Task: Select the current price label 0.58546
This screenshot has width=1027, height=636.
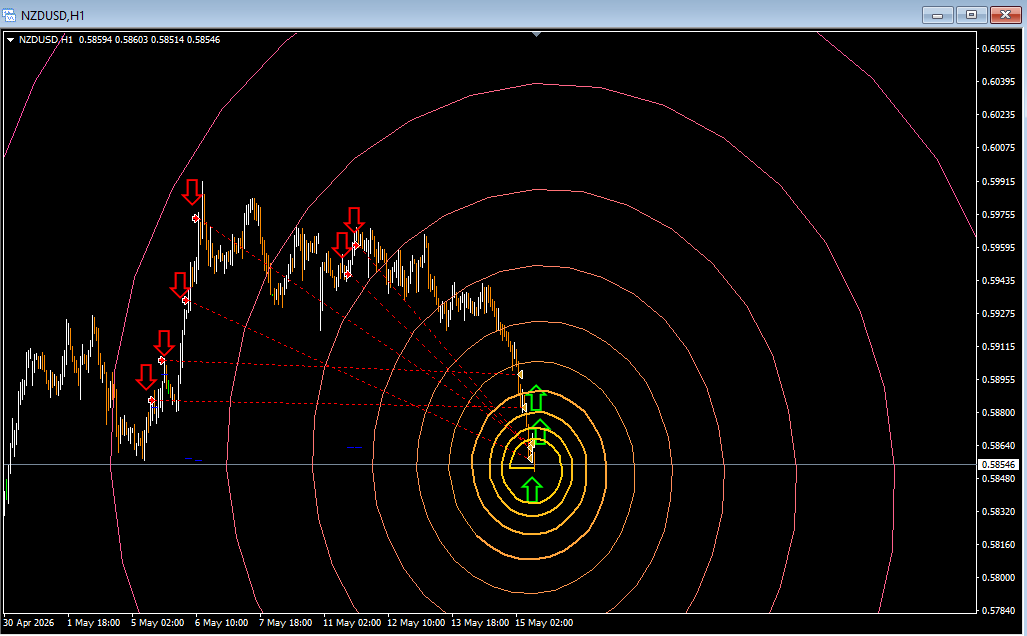Action: click(x=998, y=464)
